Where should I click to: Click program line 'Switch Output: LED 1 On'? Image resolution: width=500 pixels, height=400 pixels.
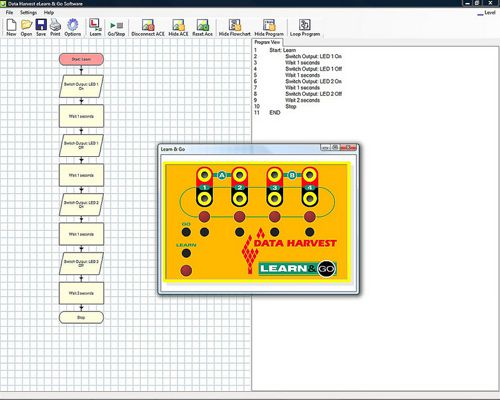(313, 56)
